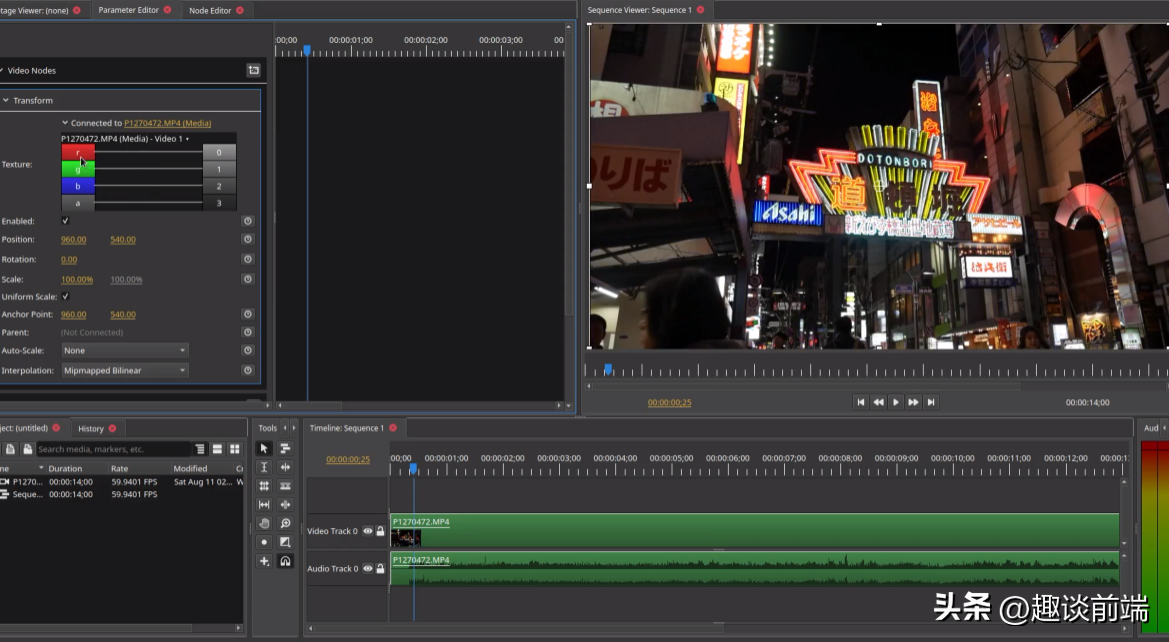1169x642 pixels.
Task: Click Scale value 100.00%
Action: (x=77, y=280)
